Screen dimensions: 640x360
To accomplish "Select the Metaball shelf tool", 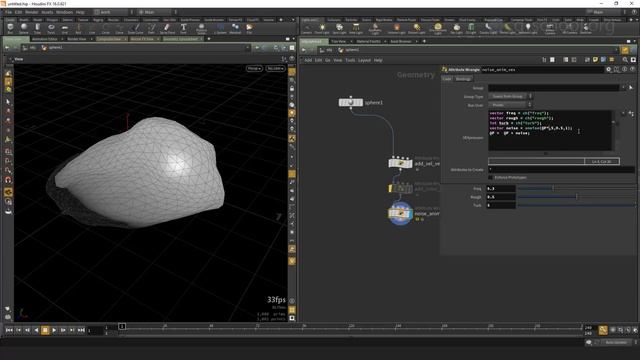I will (x=235, y=29).
